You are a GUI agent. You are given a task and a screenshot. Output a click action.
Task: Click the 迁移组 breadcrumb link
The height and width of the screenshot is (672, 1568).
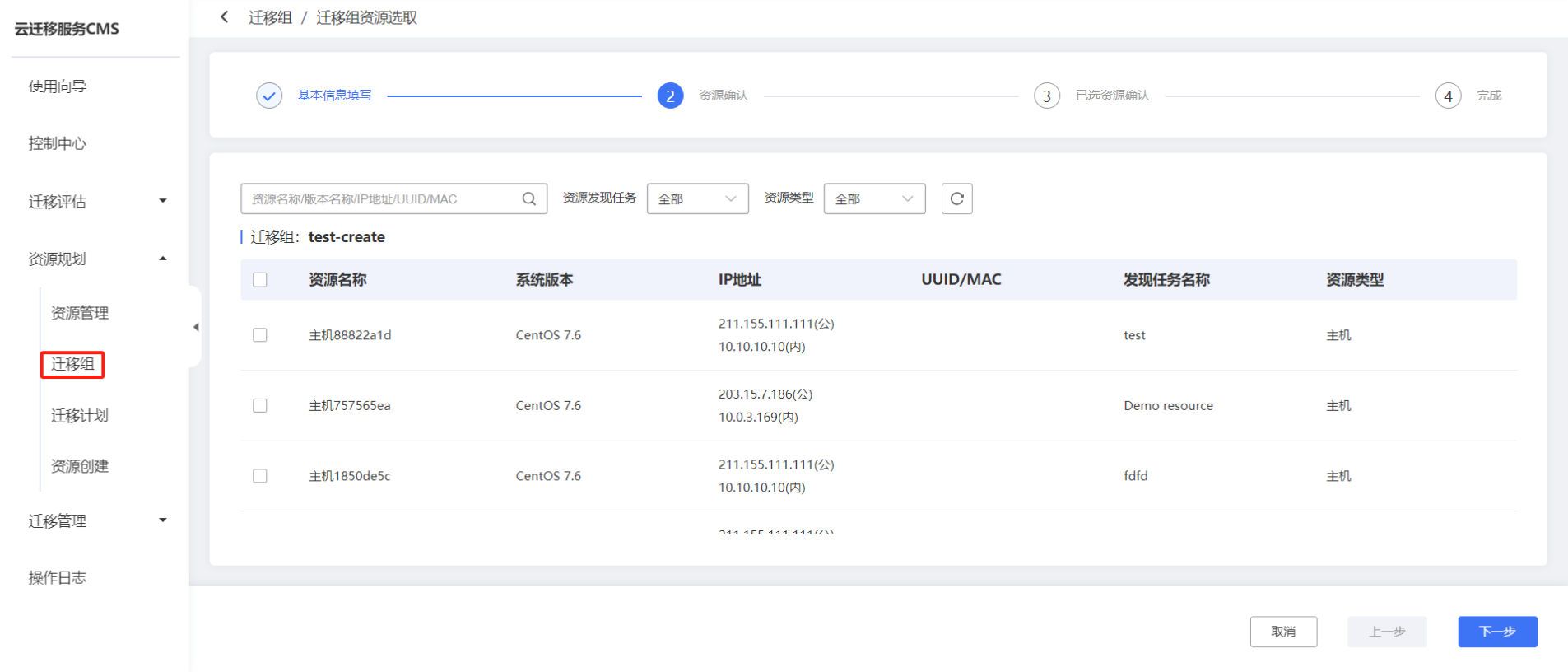(x=271, y=17)
